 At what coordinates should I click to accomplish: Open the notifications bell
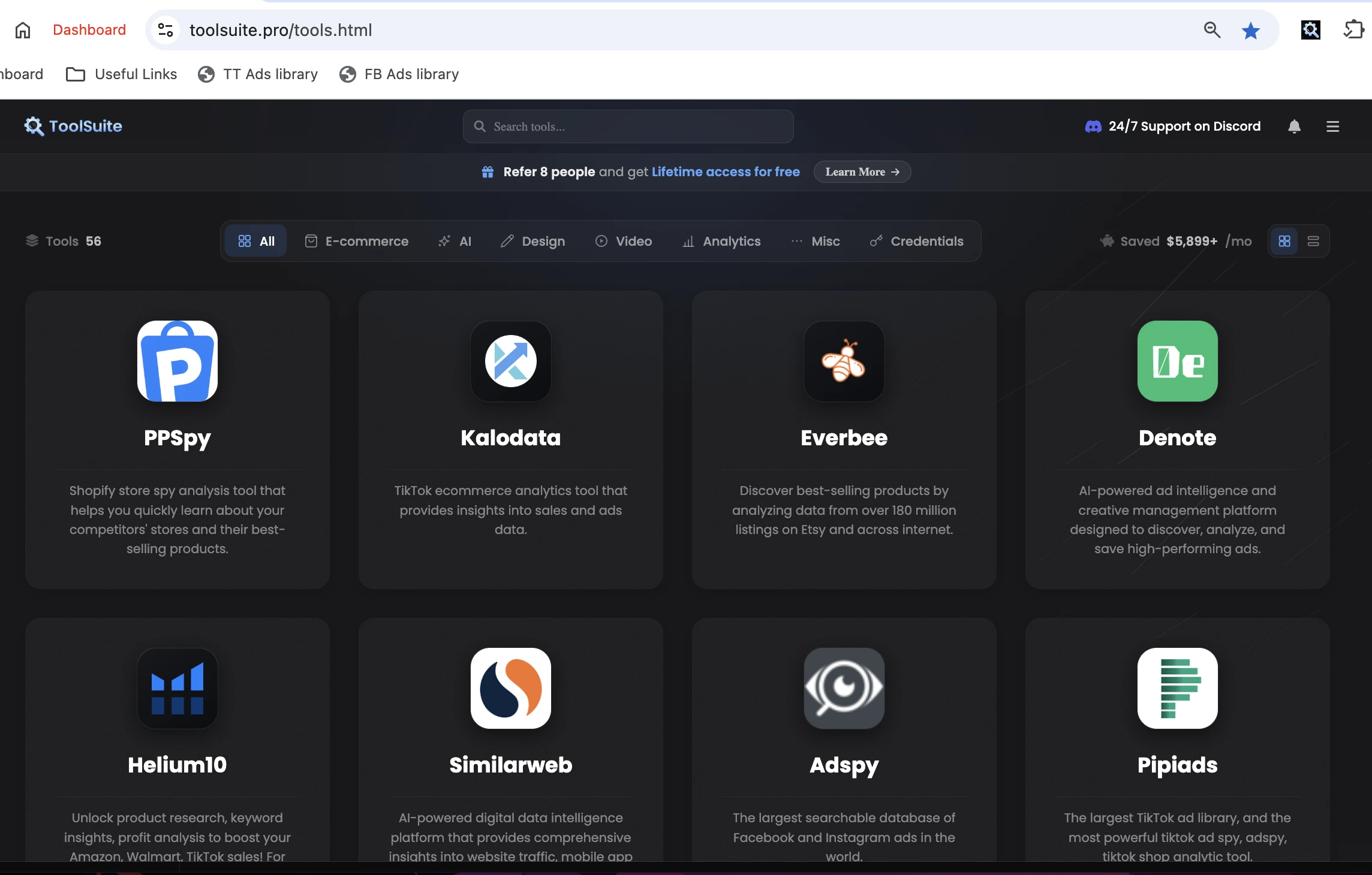(x=1294, y=126)
